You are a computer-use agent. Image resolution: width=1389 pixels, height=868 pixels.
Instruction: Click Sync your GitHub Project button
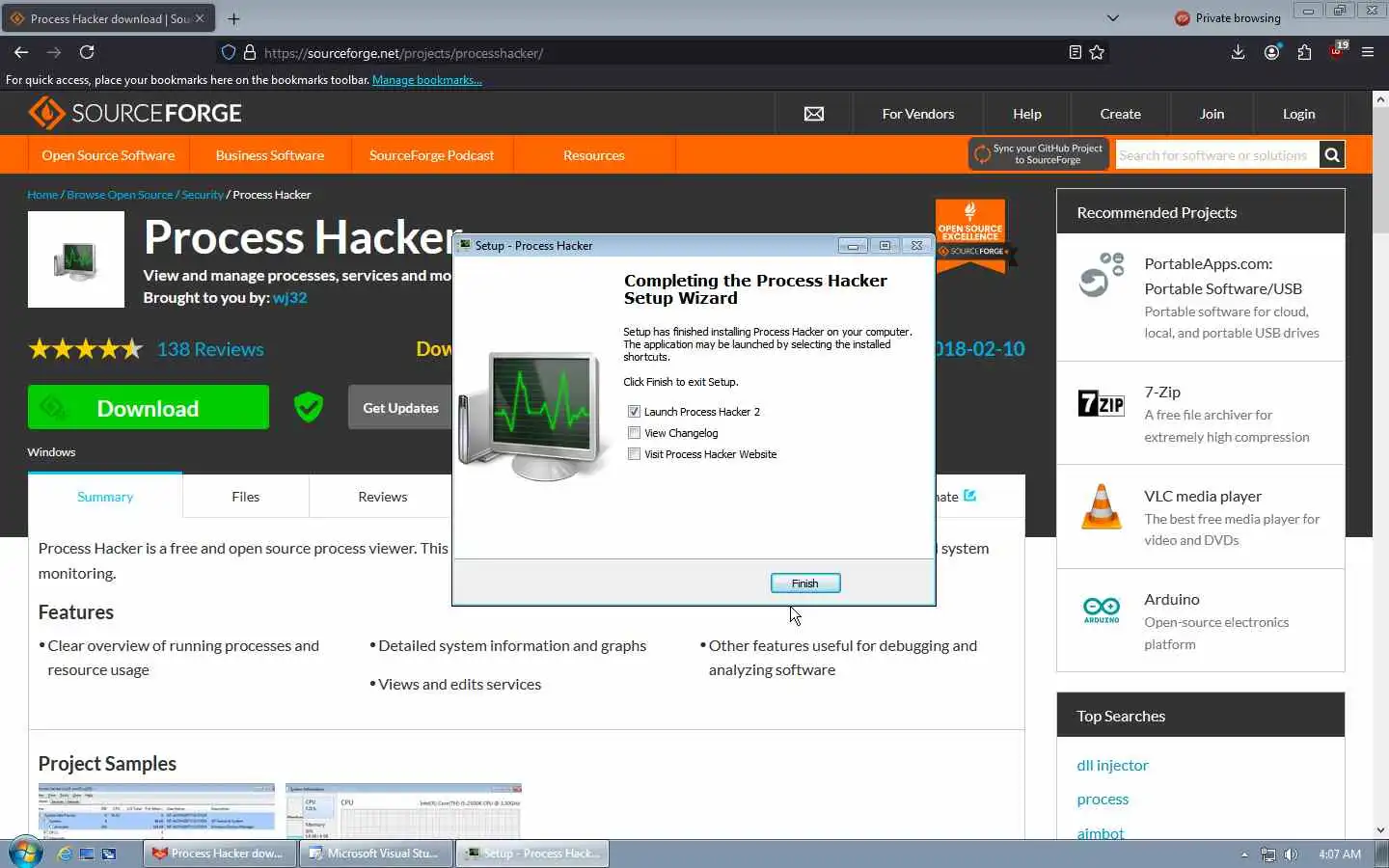[1039, 154]
